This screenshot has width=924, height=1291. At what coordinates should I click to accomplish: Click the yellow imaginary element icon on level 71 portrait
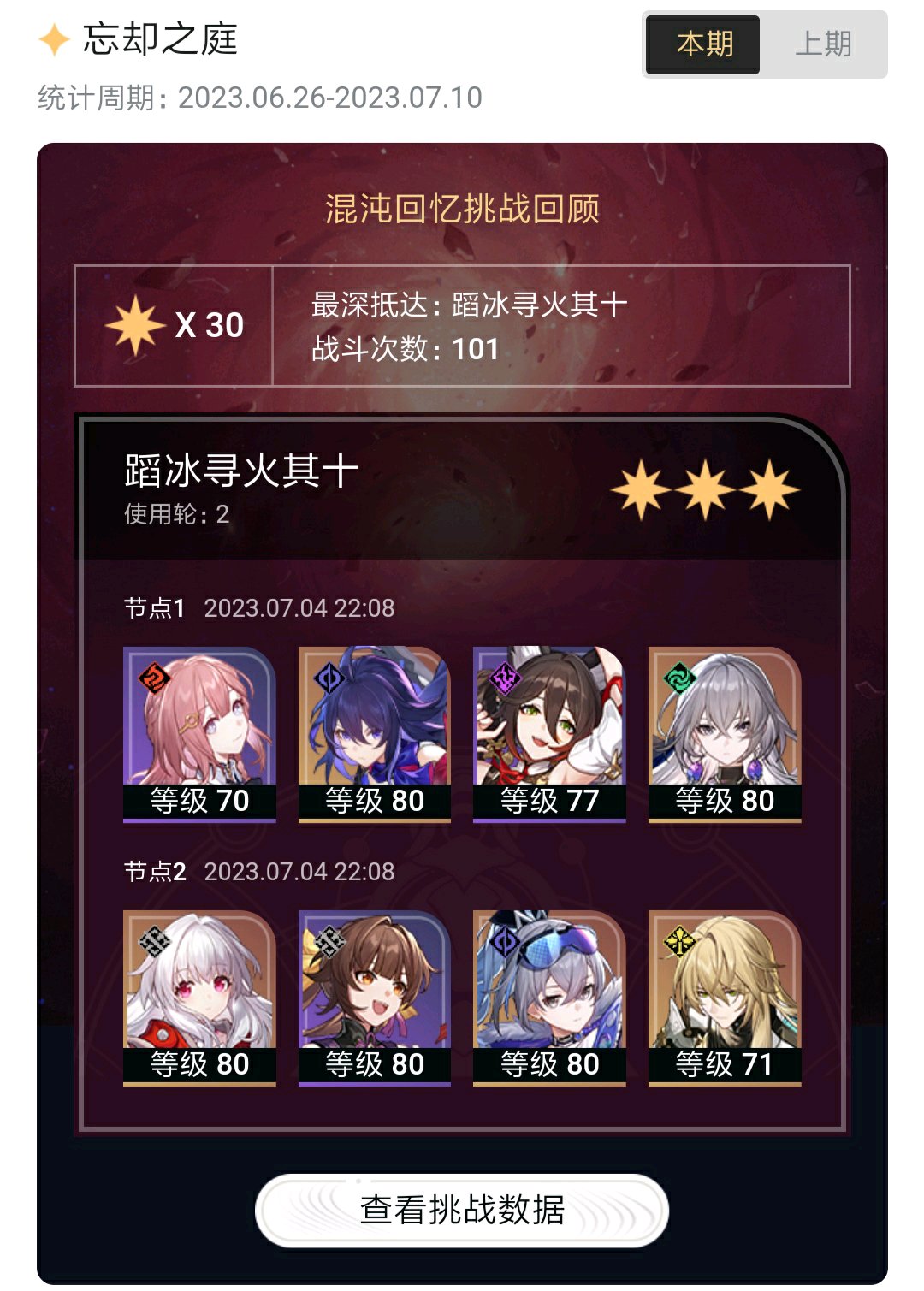click(x=680, y=943)
